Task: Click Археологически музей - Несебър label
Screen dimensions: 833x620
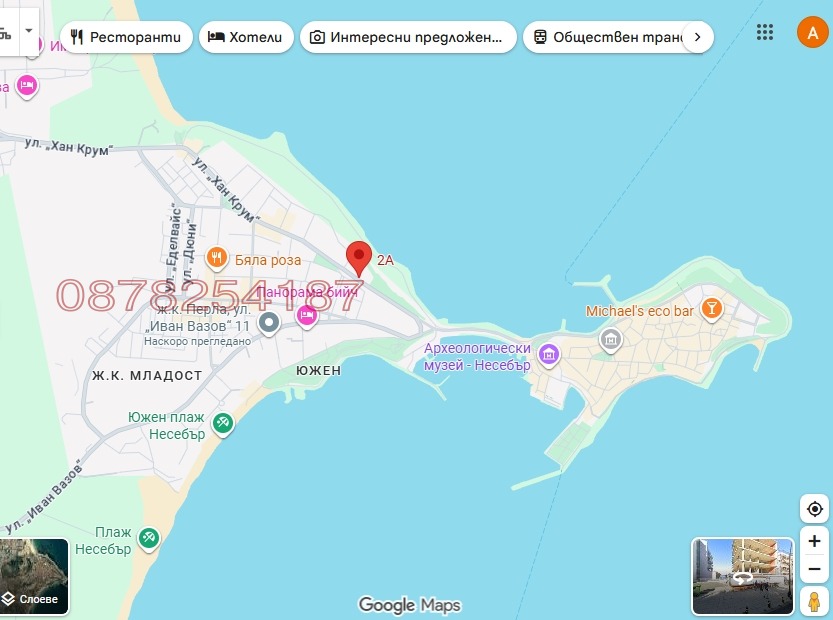Action: click(x=477, y=356)
